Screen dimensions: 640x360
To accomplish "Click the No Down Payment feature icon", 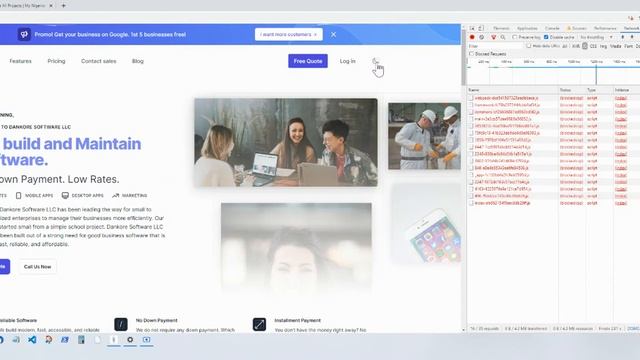I will [x=121, y=324].
